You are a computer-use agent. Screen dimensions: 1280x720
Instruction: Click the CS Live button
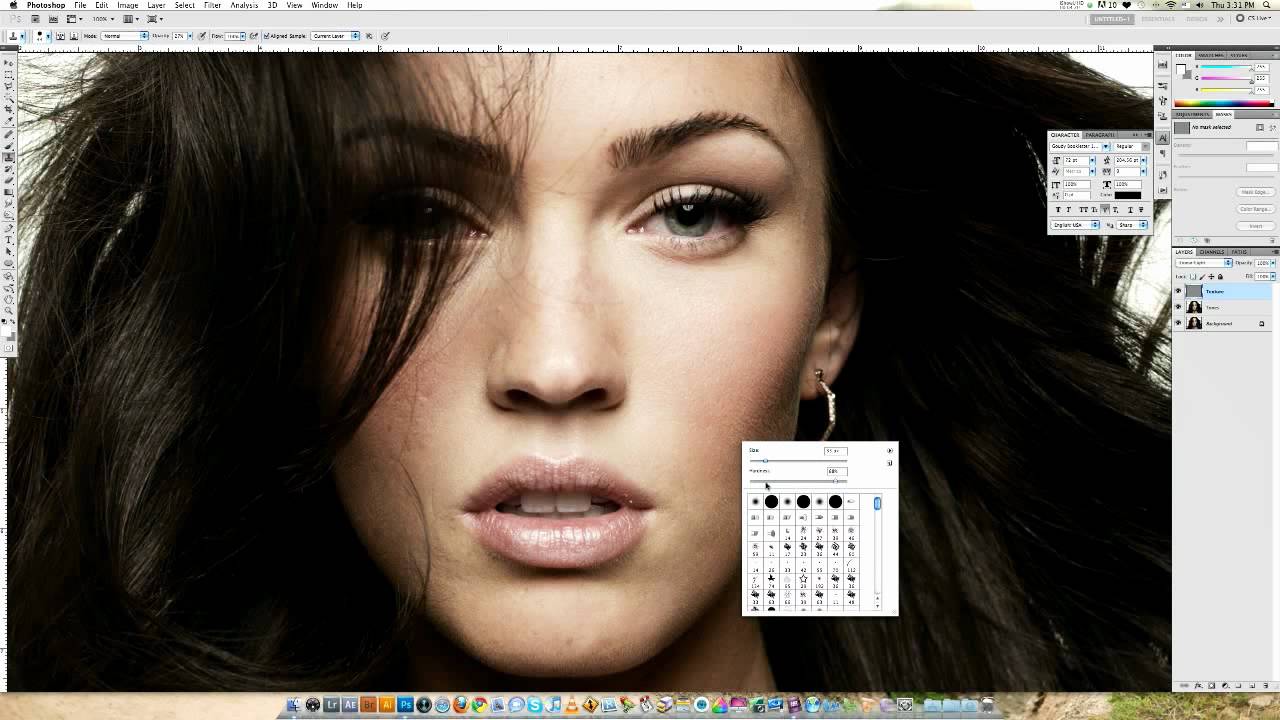tap(1256, 18)
